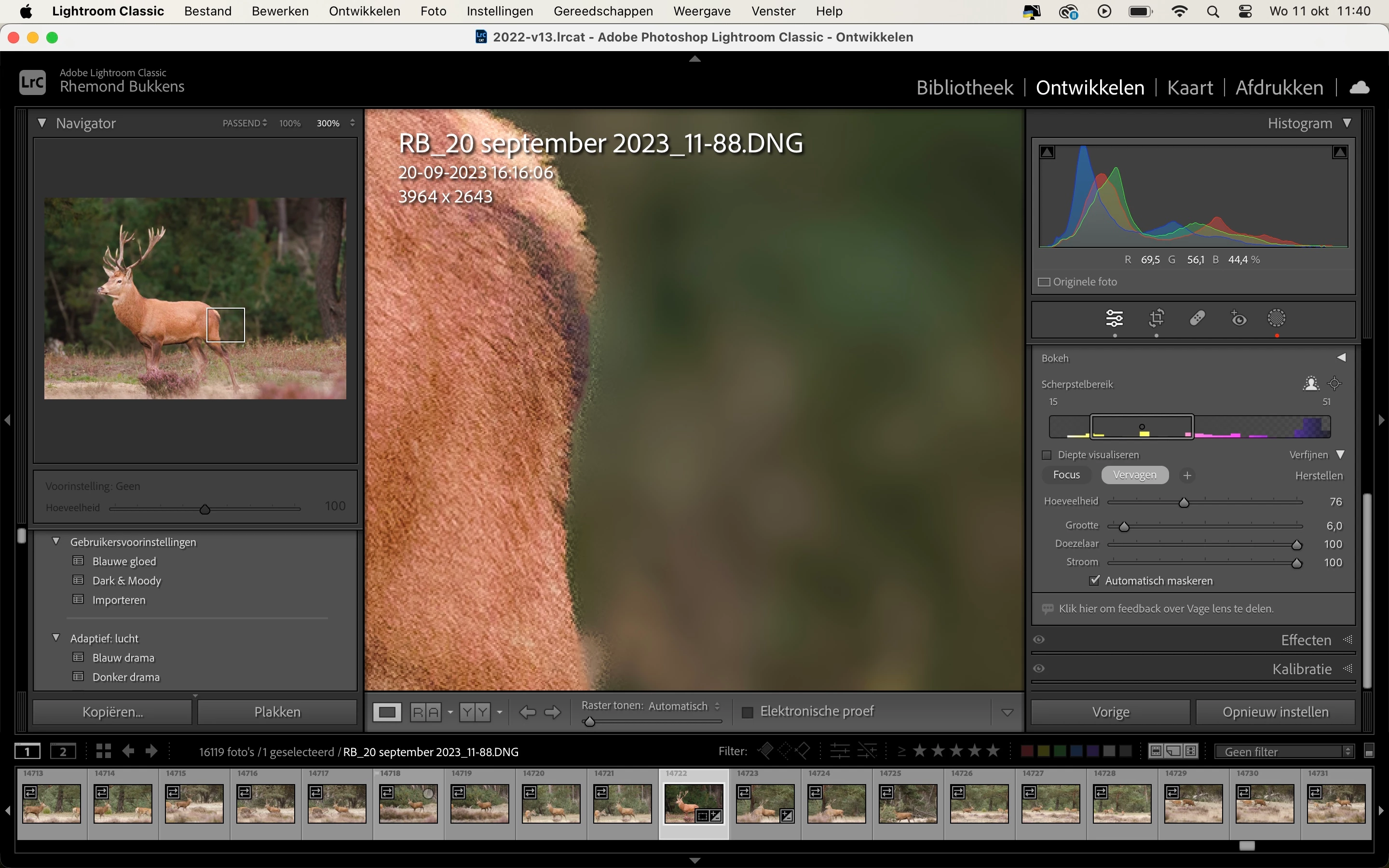Click the Edit sliders icon
This screenshot has height=868, width=1389.
tap(1114, 318)
